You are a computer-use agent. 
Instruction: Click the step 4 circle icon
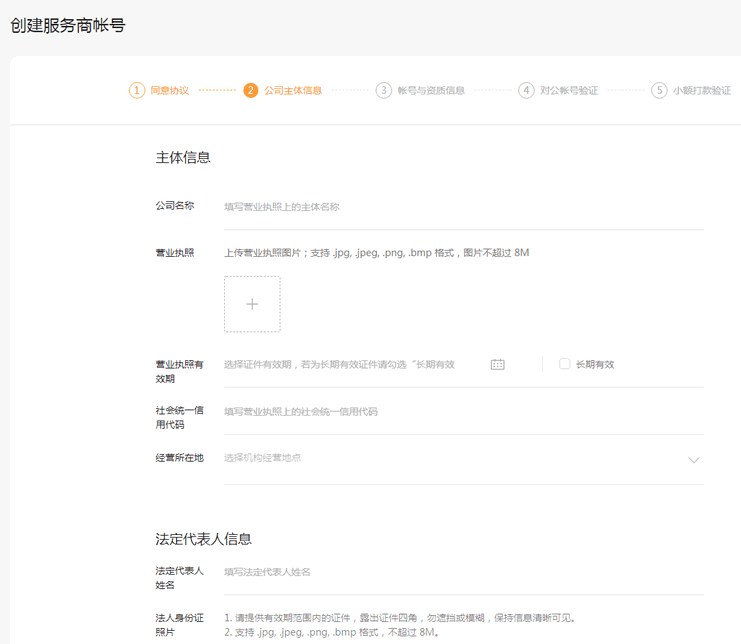pyautogui.click(x=526, y=90)
